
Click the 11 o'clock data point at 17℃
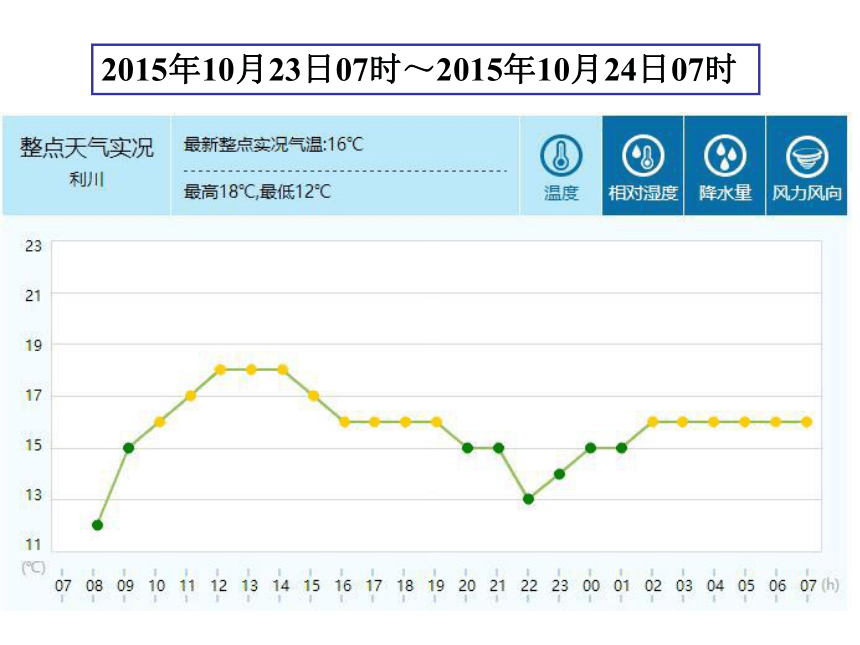tap(190, 395)
